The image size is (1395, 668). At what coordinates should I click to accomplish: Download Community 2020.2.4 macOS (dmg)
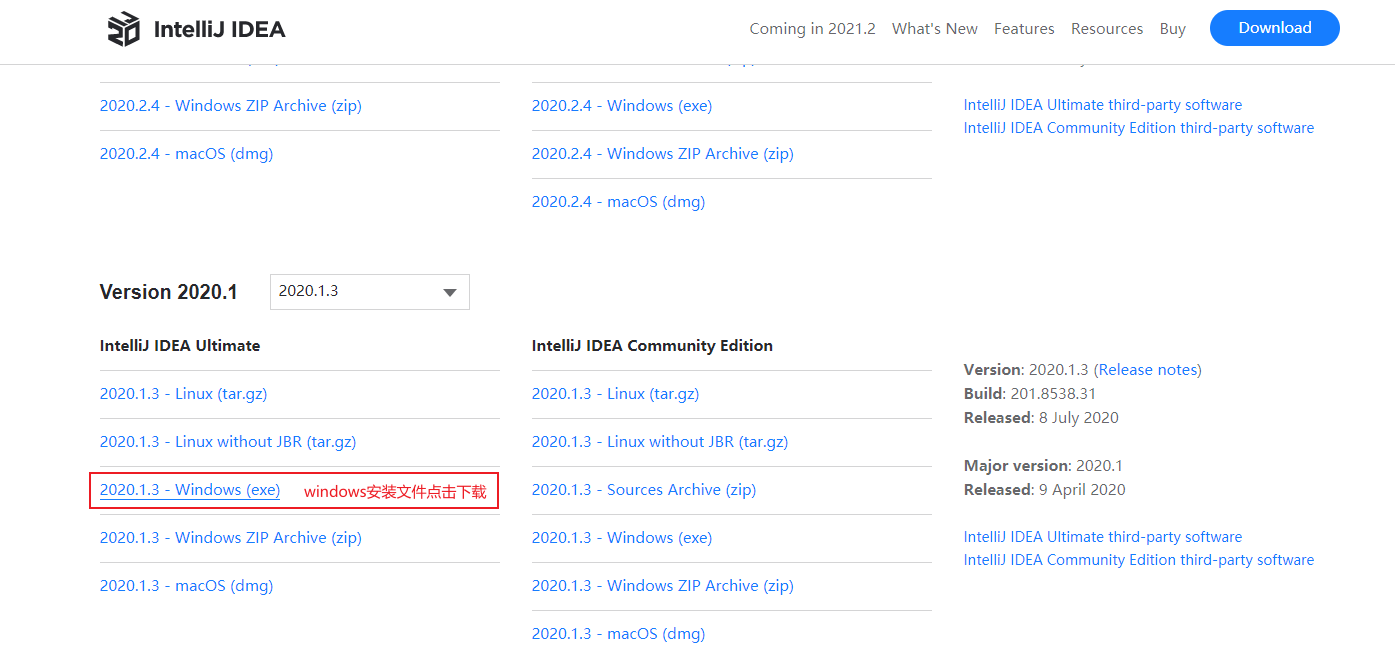619,202
